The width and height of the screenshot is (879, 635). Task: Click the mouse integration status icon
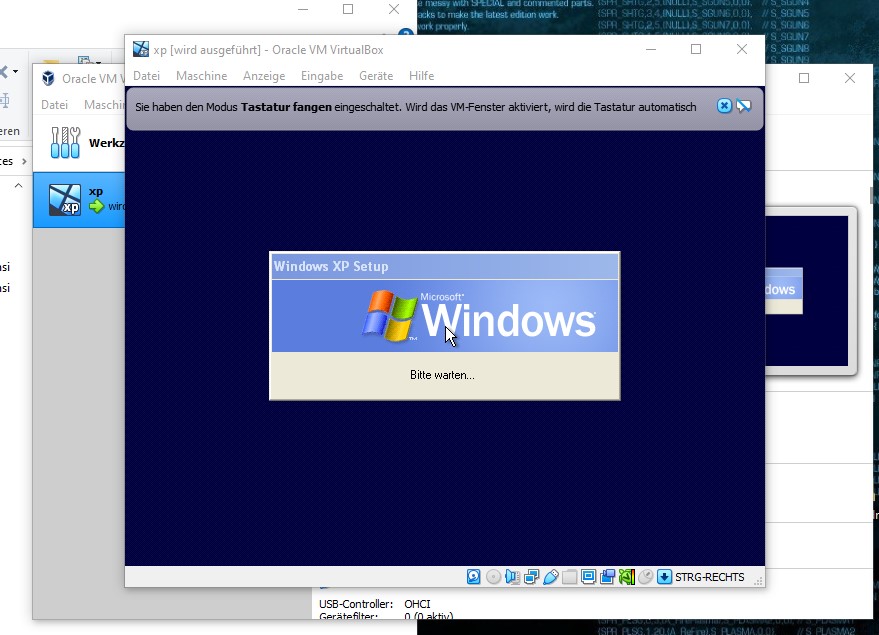pos(645,577)
